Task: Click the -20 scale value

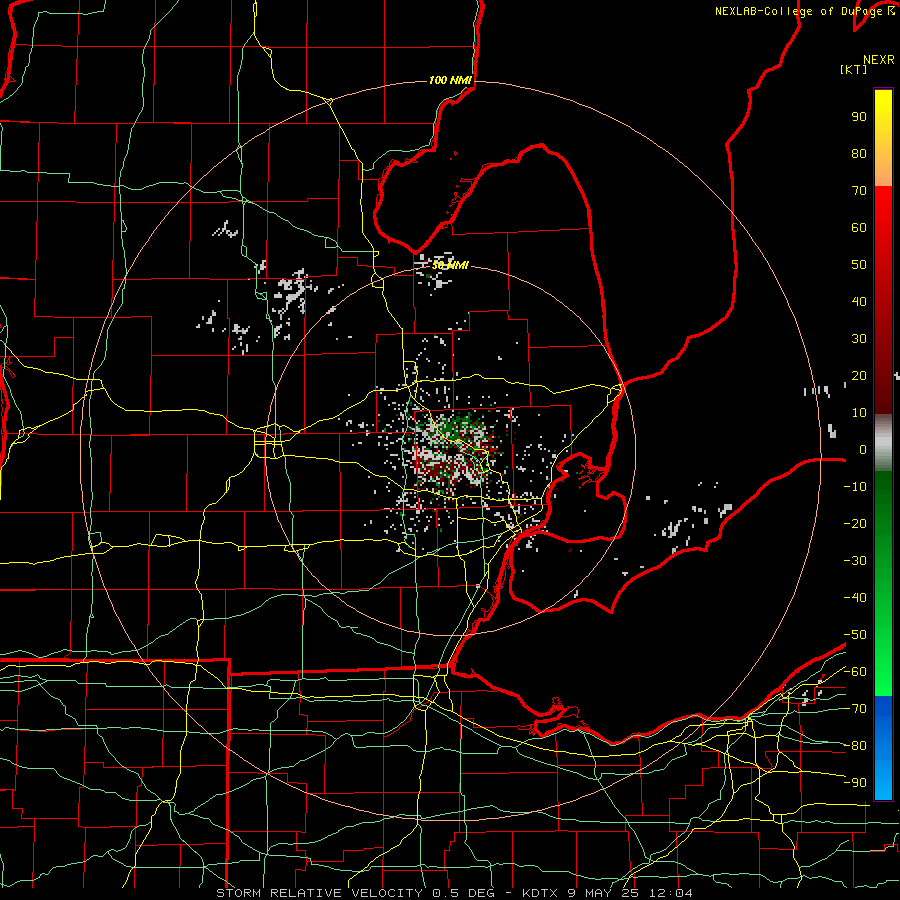Action: click(855, 523)
